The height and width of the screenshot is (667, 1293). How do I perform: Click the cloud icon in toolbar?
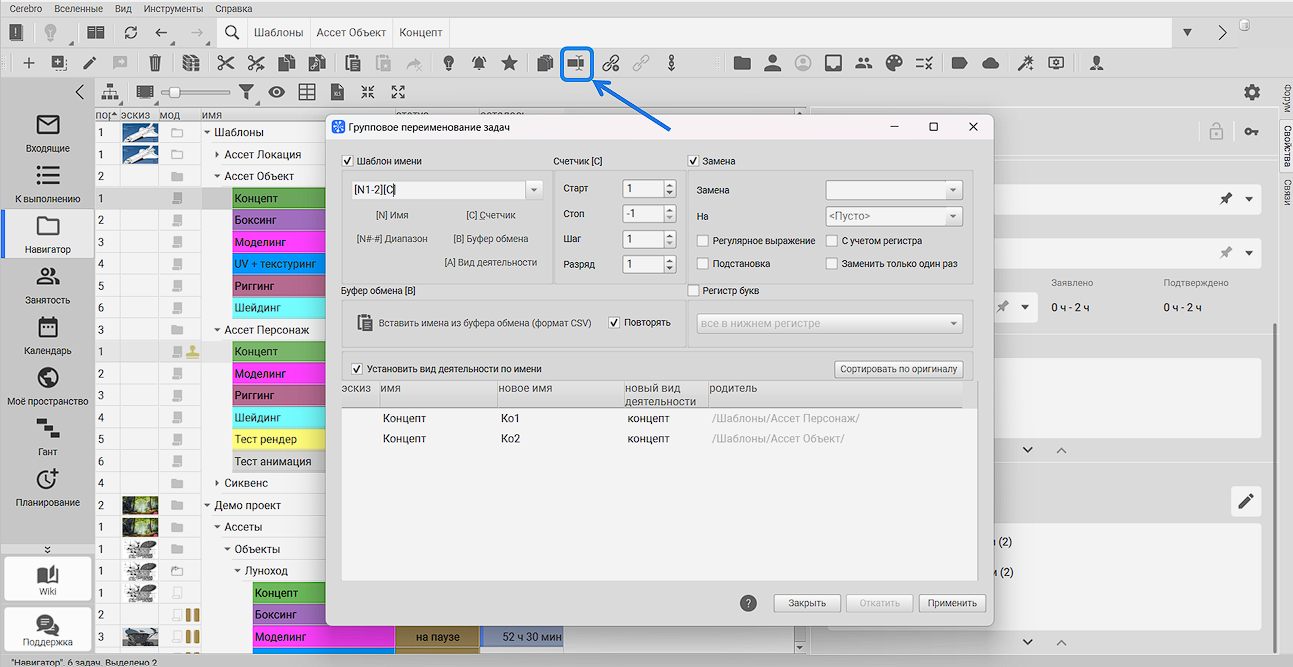(990, 63)
